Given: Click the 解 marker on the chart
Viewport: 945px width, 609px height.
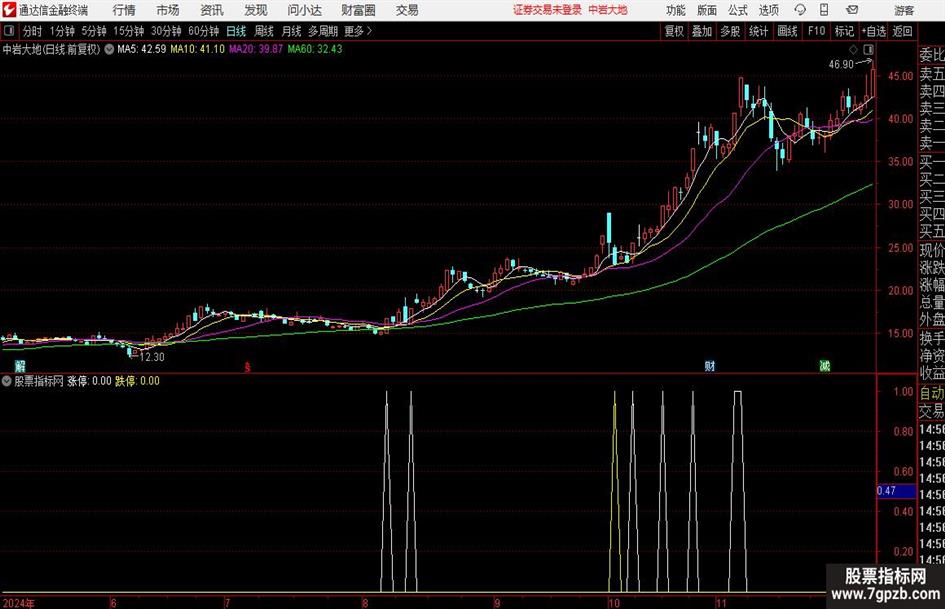Looking at the screenshot, I should pos(20,366).
